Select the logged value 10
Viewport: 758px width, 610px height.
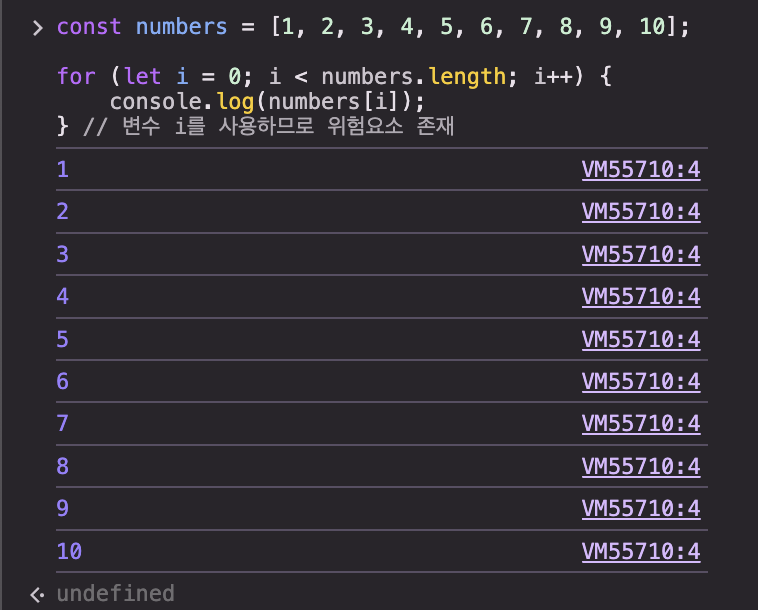click(x=69, y=552)
